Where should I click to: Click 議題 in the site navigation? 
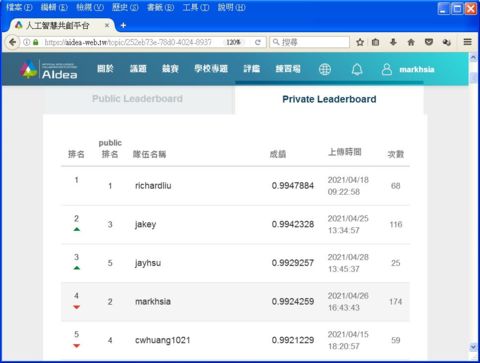click(138, 69)
